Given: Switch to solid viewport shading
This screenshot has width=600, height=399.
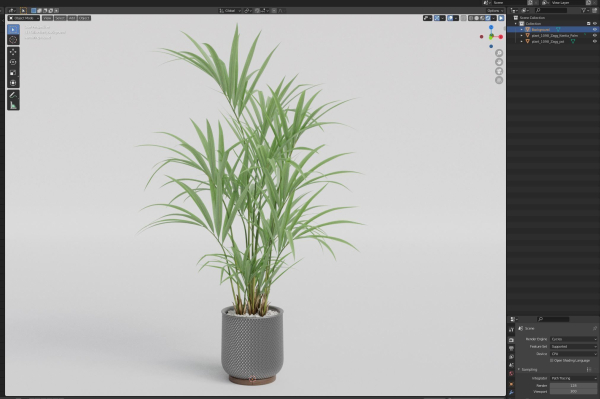Looking at the screenshot, I should point(476,18).
